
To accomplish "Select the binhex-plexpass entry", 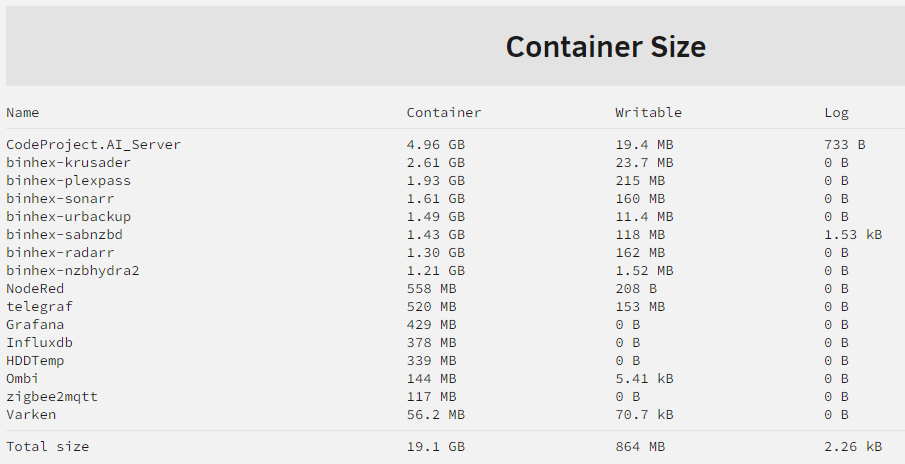I will point(69,180).
